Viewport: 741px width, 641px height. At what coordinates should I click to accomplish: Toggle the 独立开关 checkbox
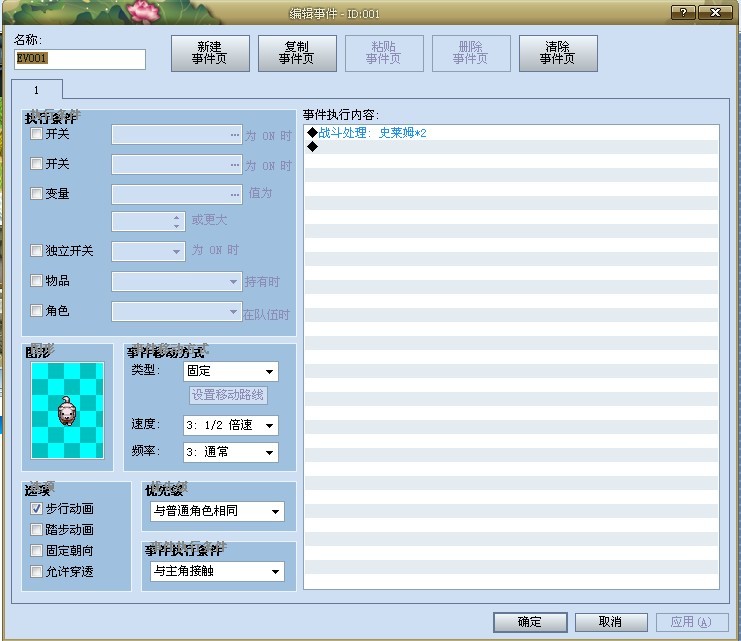[36, 250]
